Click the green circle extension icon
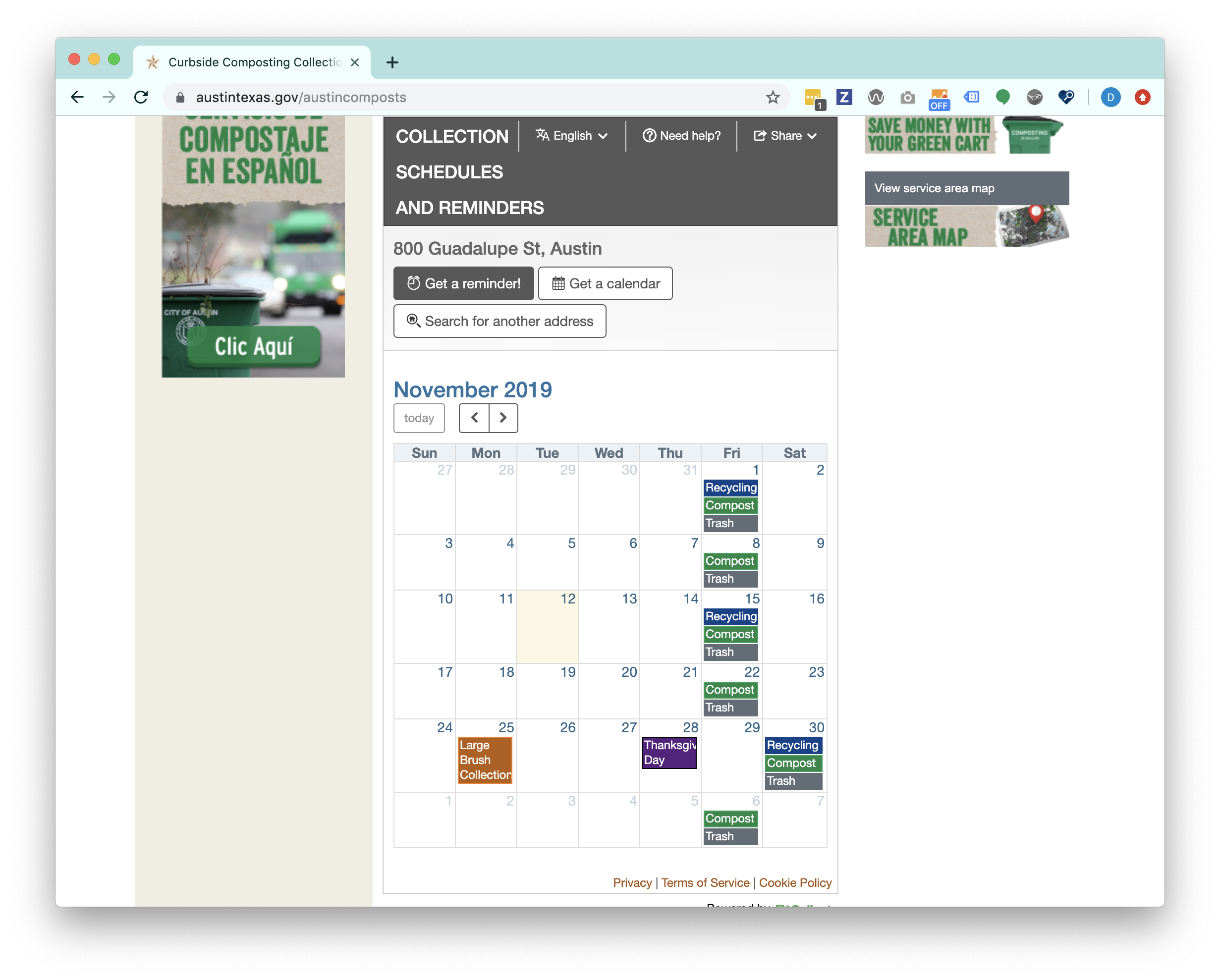 pos(1002,97)
